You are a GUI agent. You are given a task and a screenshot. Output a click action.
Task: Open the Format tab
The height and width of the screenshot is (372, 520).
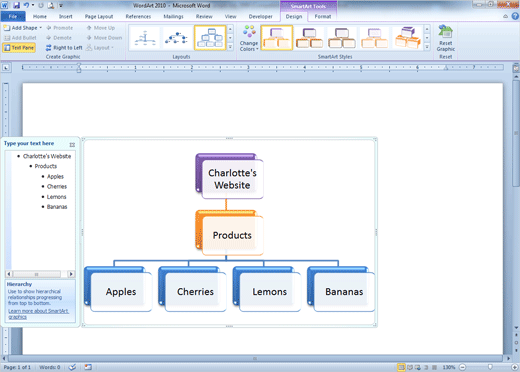point(323,16)
